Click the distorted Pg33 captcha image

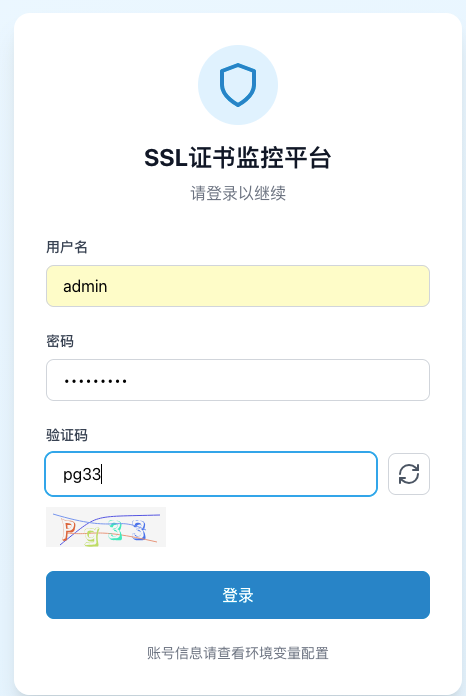(x=106, y=527)
